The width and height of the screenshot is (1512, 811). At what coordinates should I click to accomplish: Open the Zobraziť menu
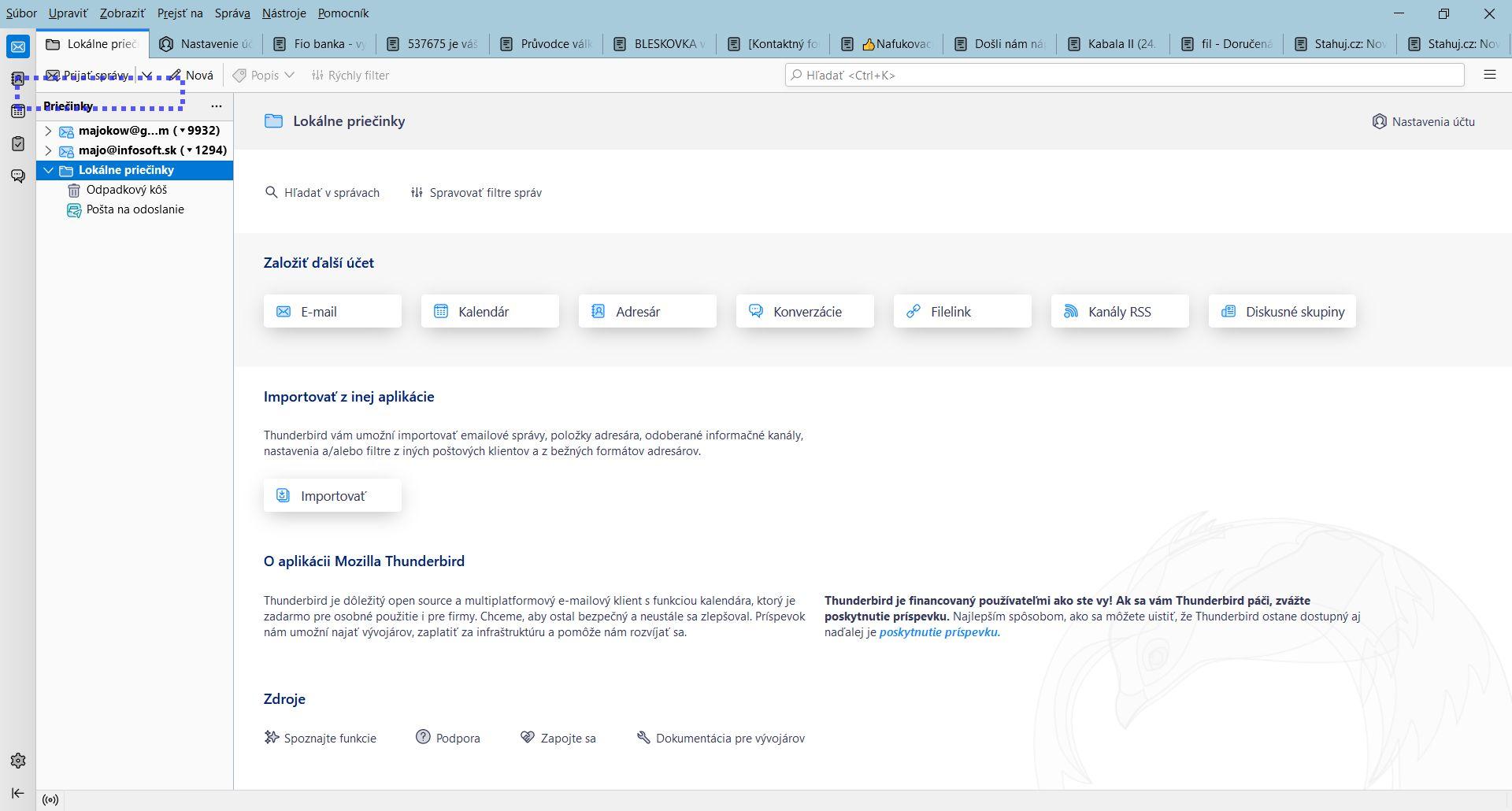[122, 13]
